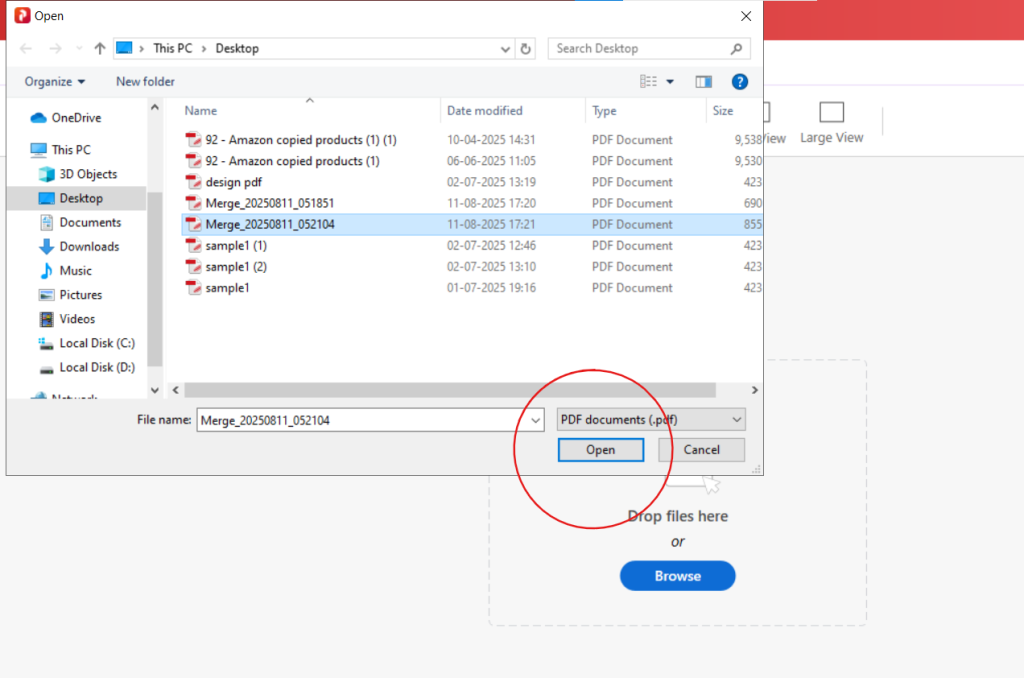Image resolution: width=1024 pixels, height=678 pixels.
Task: Click the Desktop breadcrumb item
Action: tap(237, 47)
